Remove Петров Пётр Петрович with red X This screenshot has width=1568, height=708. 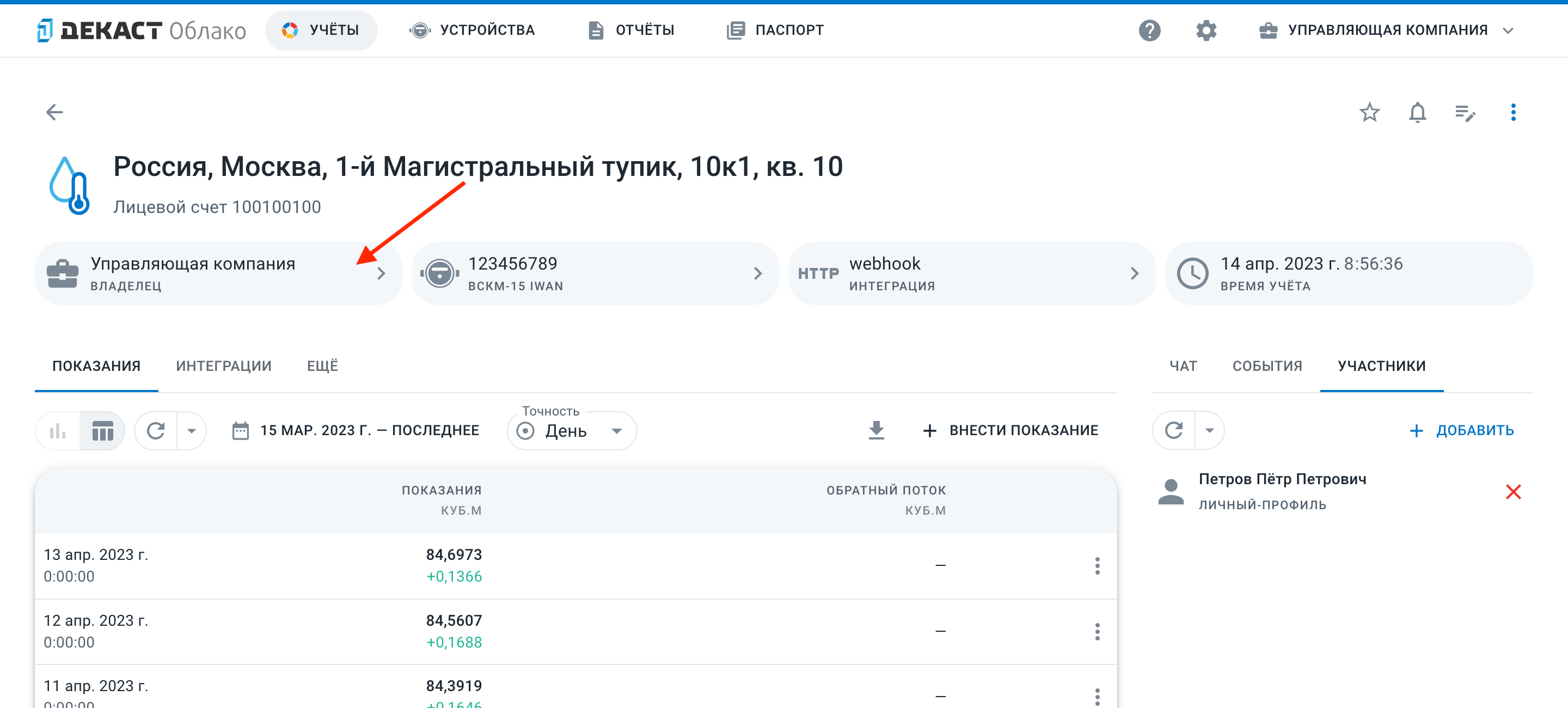click(x=1512, y=492)
